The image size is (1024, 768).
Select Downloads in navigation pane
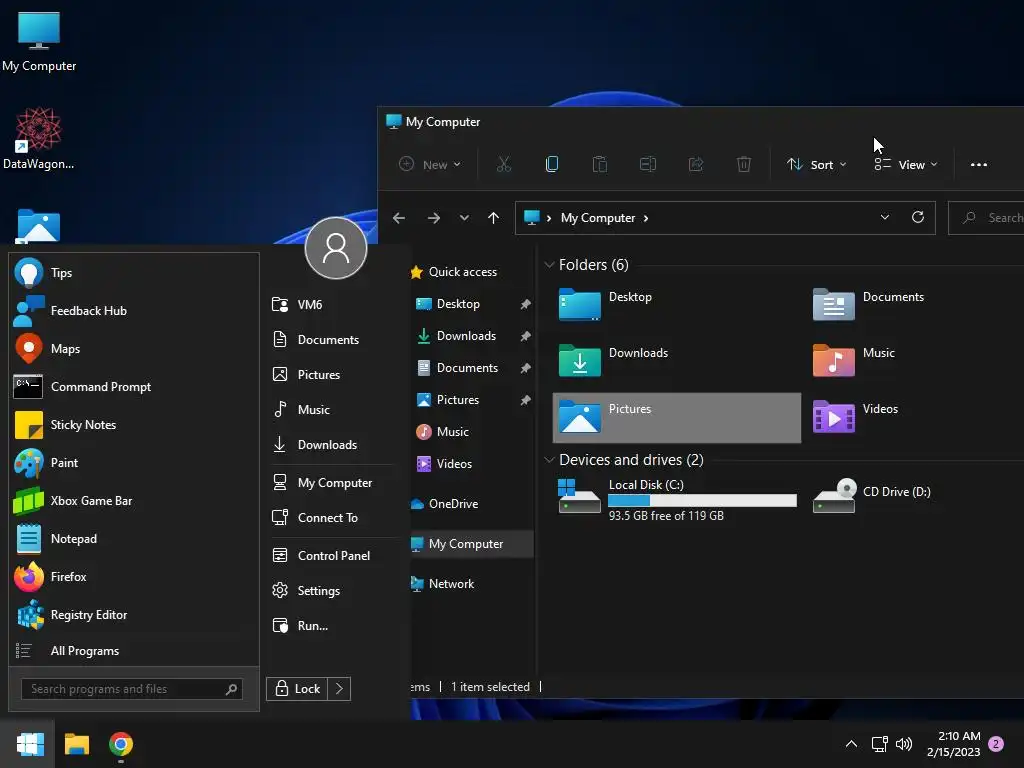pos(466,336)
